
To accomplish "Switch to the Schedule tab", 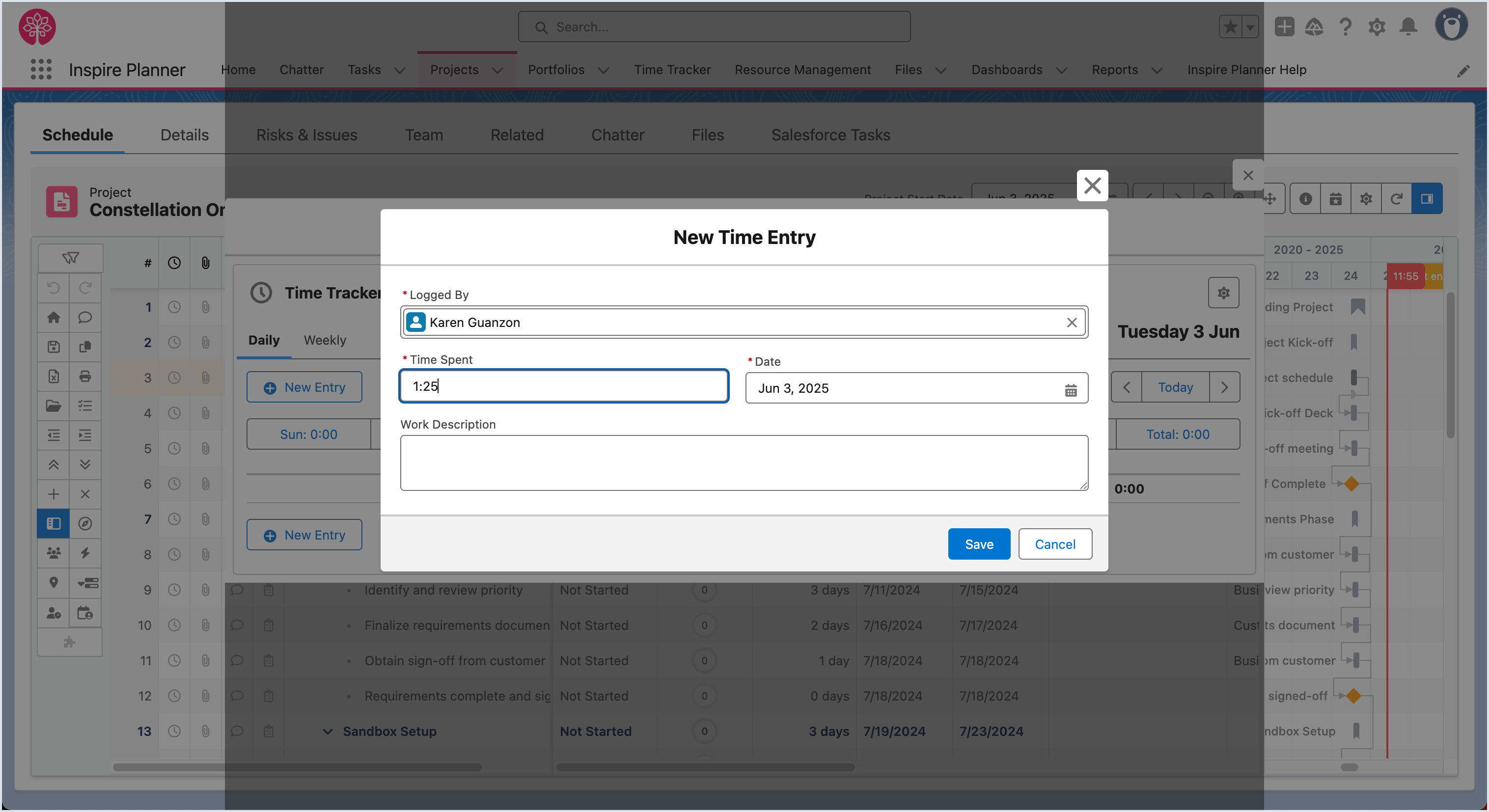I will pos(78,135).
